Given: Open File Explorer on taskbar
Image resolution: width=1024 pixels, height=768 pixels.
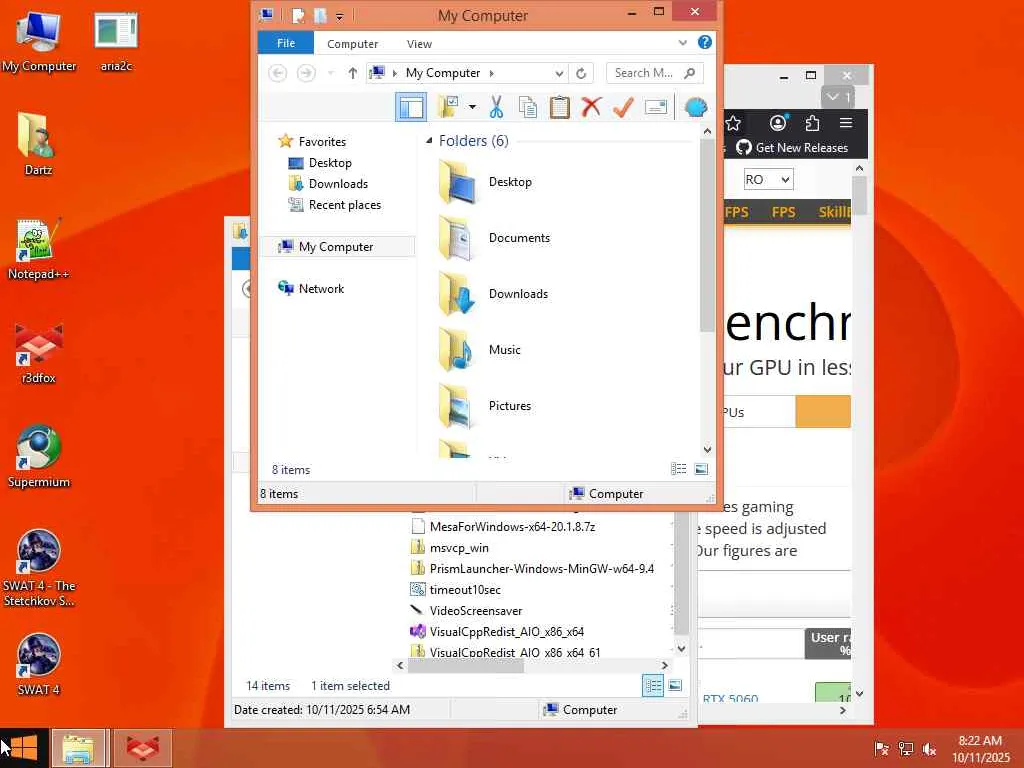Looking at the screenshot, I should point(78,748).
